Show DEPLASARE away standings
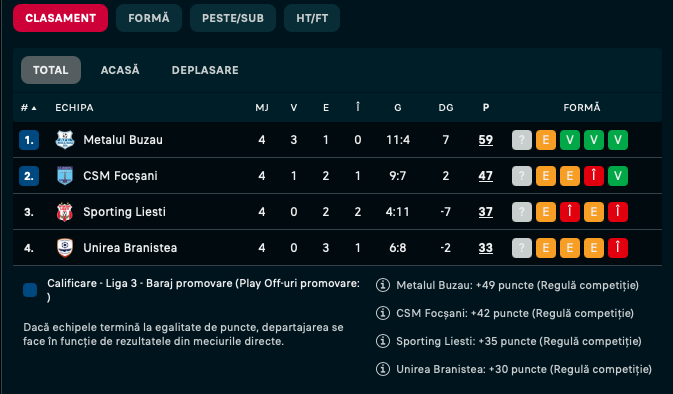Screen dimensions: 673x394 pos(205,70)
